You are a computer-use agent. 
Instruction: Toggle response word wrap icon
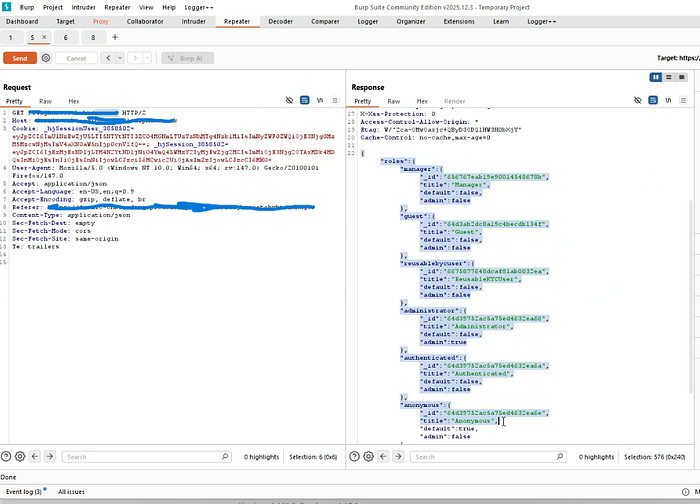click(x=653, y=100)
